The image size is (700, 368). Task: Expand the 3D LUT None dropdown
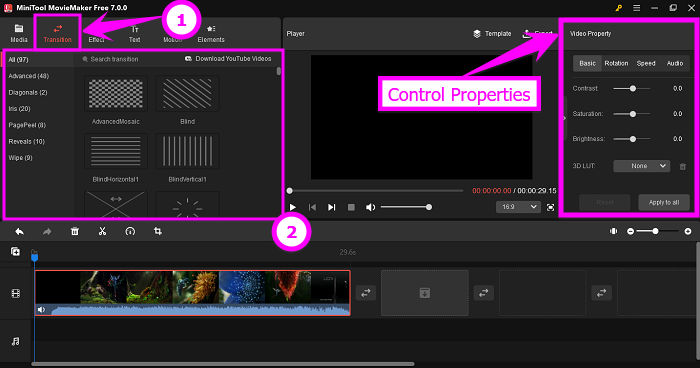(642, 166)
